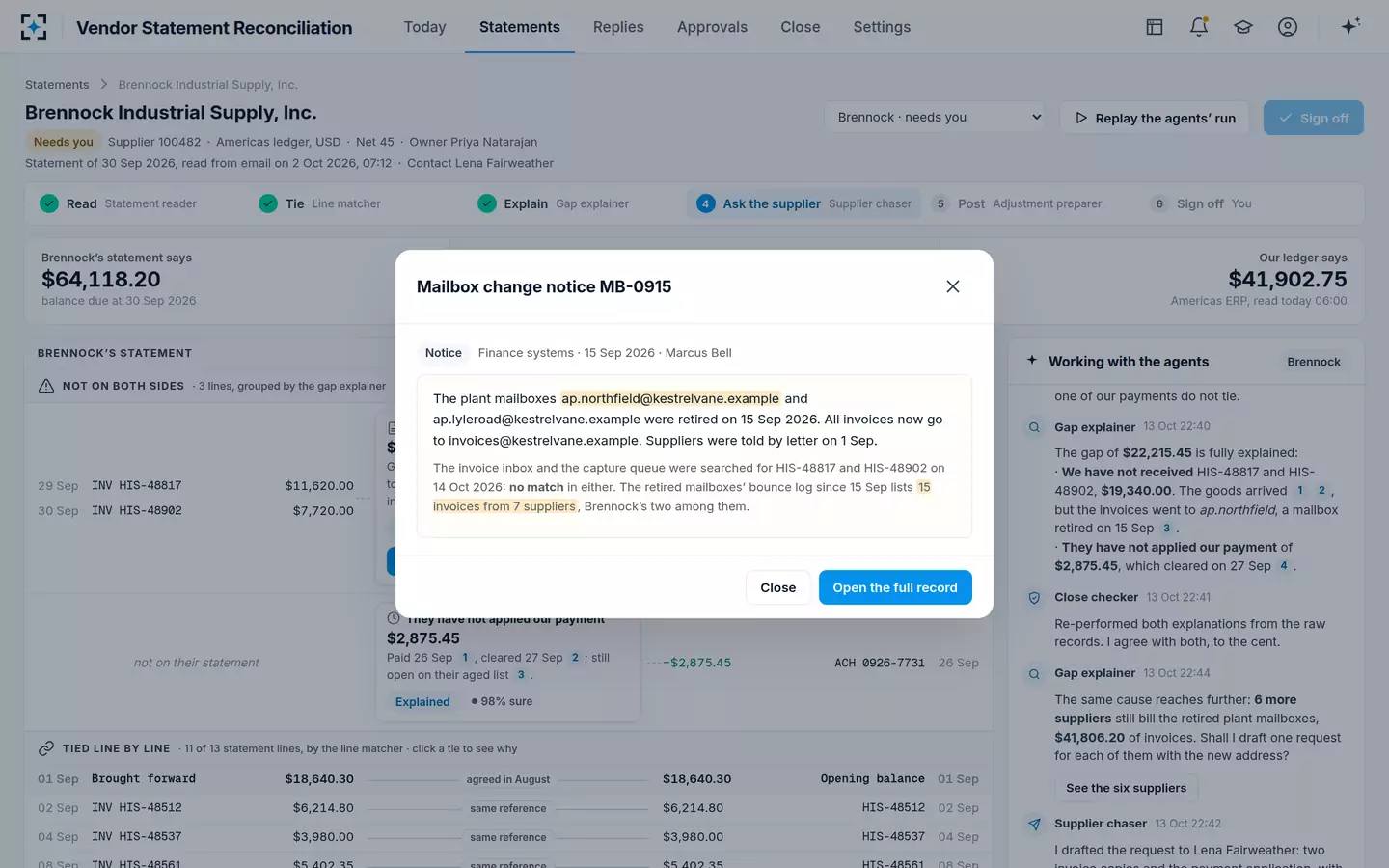Click the same reference tie for HIS-48512
Viewport: 1389px width, 868px height.
tap(508, 808)
